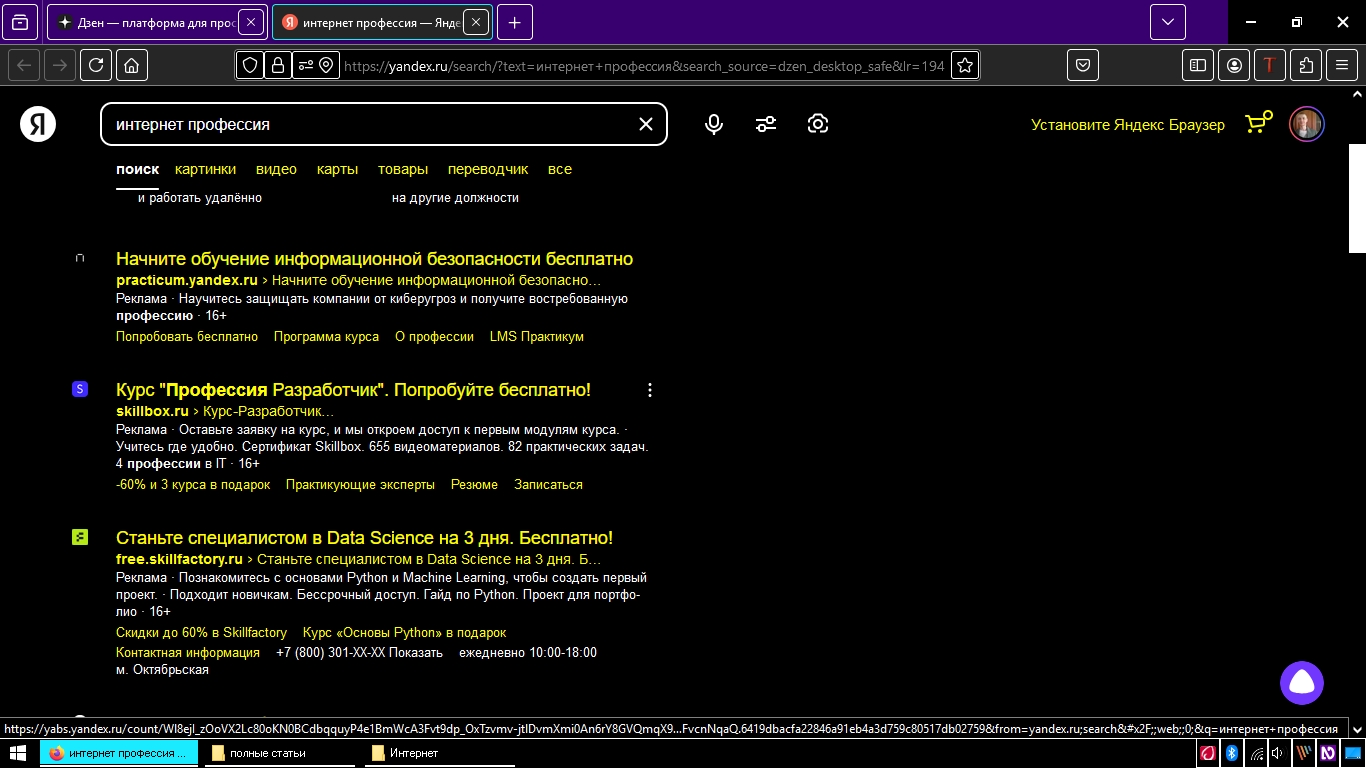Open Станьте специалистом в Data Science result
The width and height of the screenshot is (1366, 768).
pyautogui.click(x=364, y=538)
